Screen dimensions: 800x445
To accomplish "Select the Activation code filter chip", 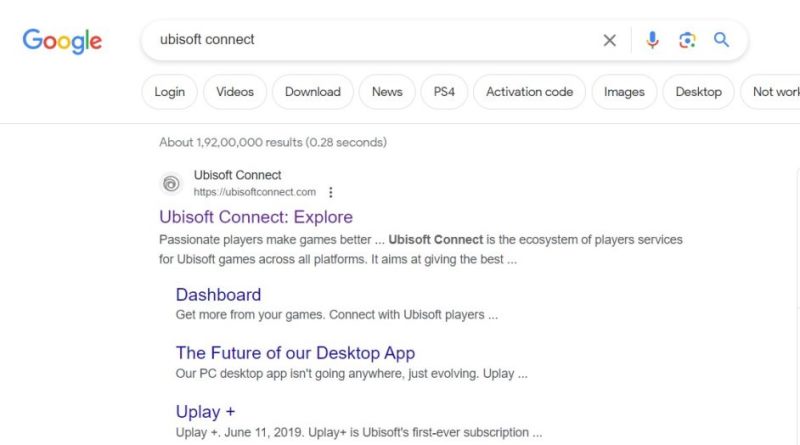I will click(x=530, y=92).
